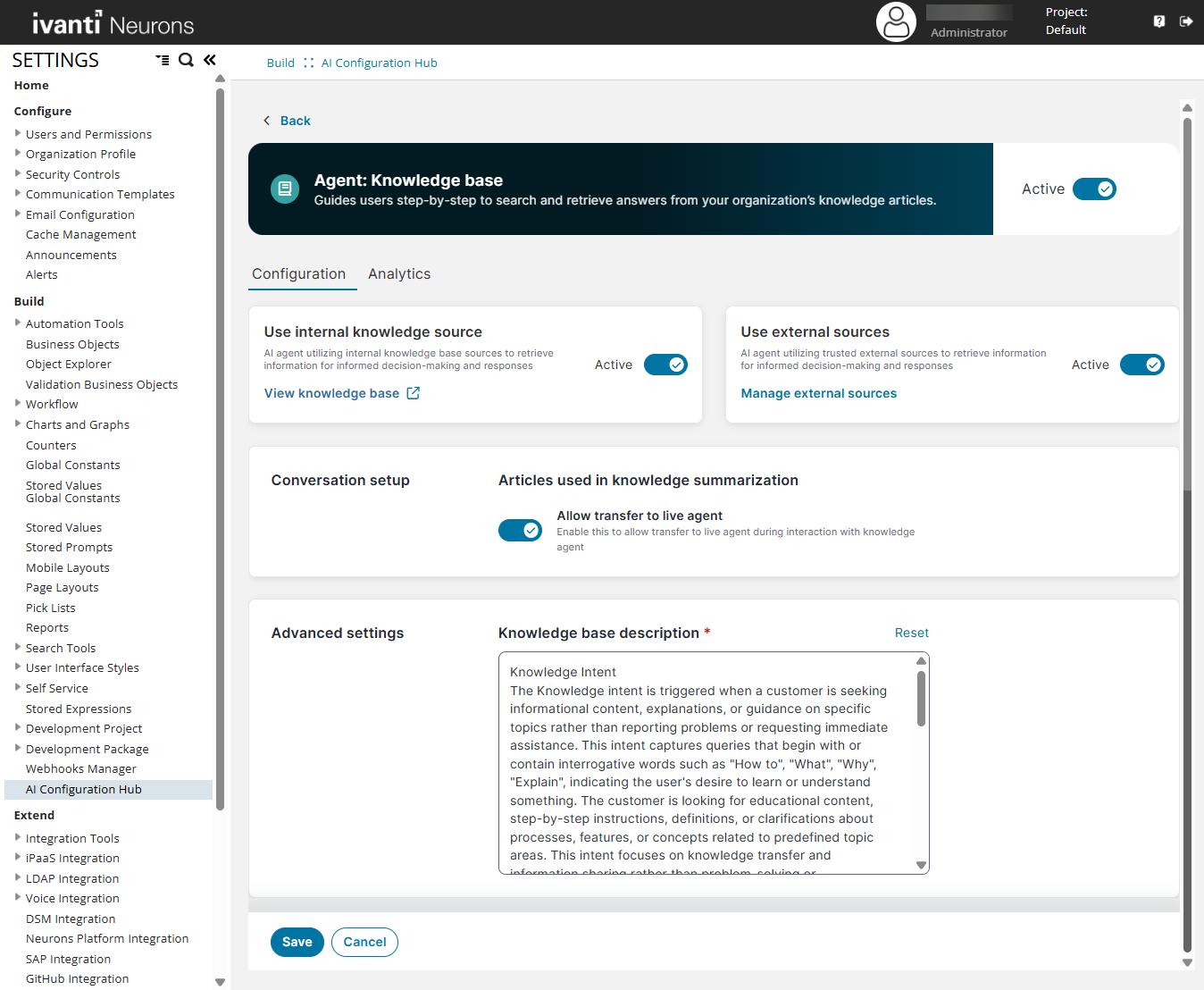Click the settings tree list icon

163,60
